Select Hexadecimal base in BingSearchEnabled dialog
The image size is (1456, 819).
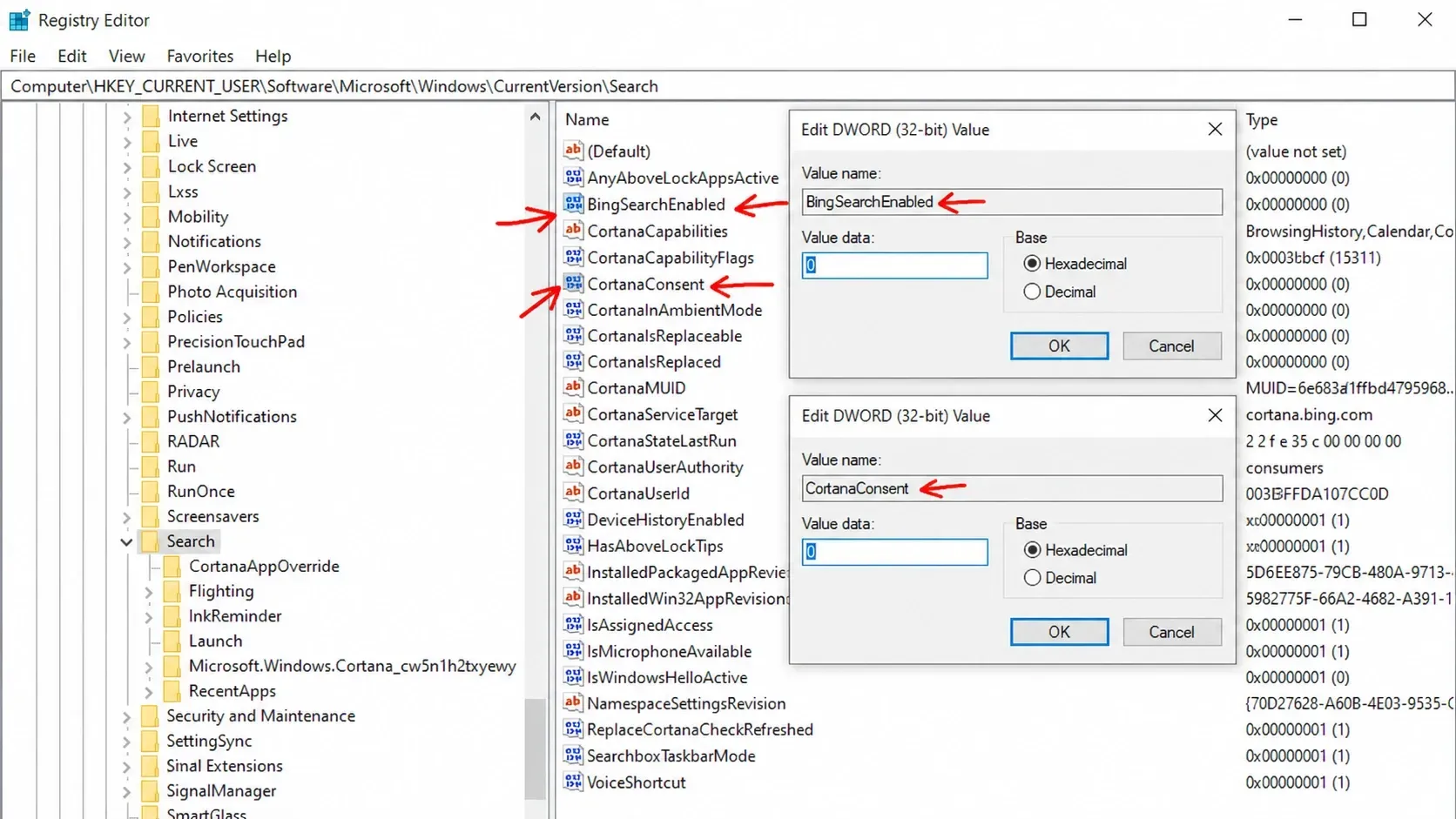[1032, 263]
